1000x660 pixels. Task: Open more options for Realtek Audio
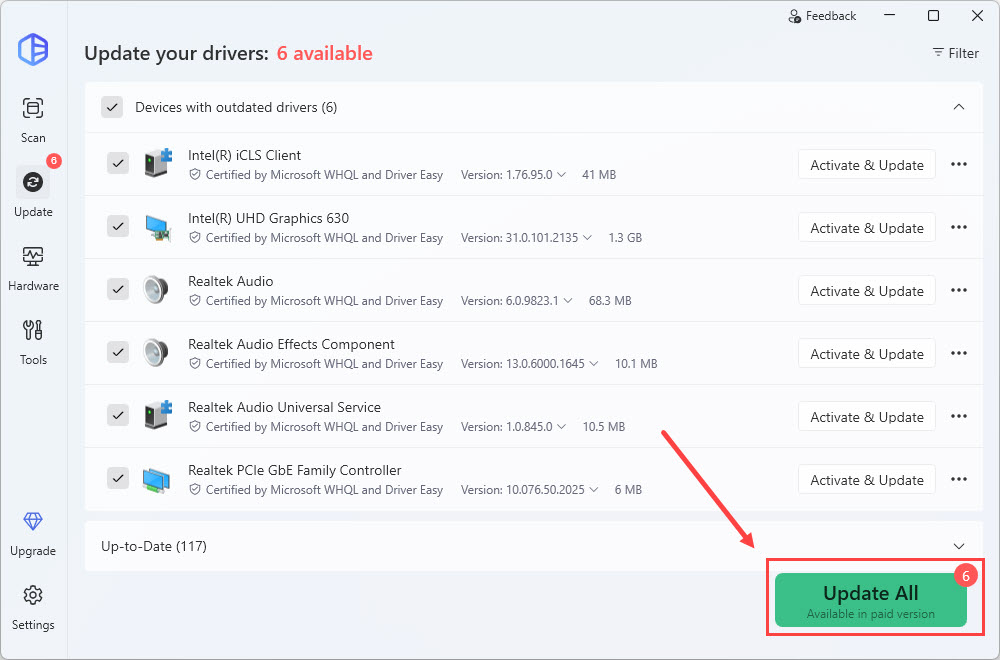coord(958,291)
